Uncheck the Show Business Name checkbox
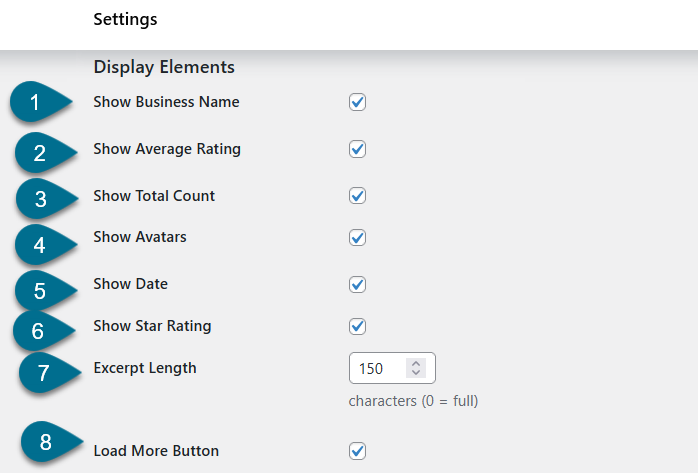Viewport: 698px width, 473px height. click(357, 102)
